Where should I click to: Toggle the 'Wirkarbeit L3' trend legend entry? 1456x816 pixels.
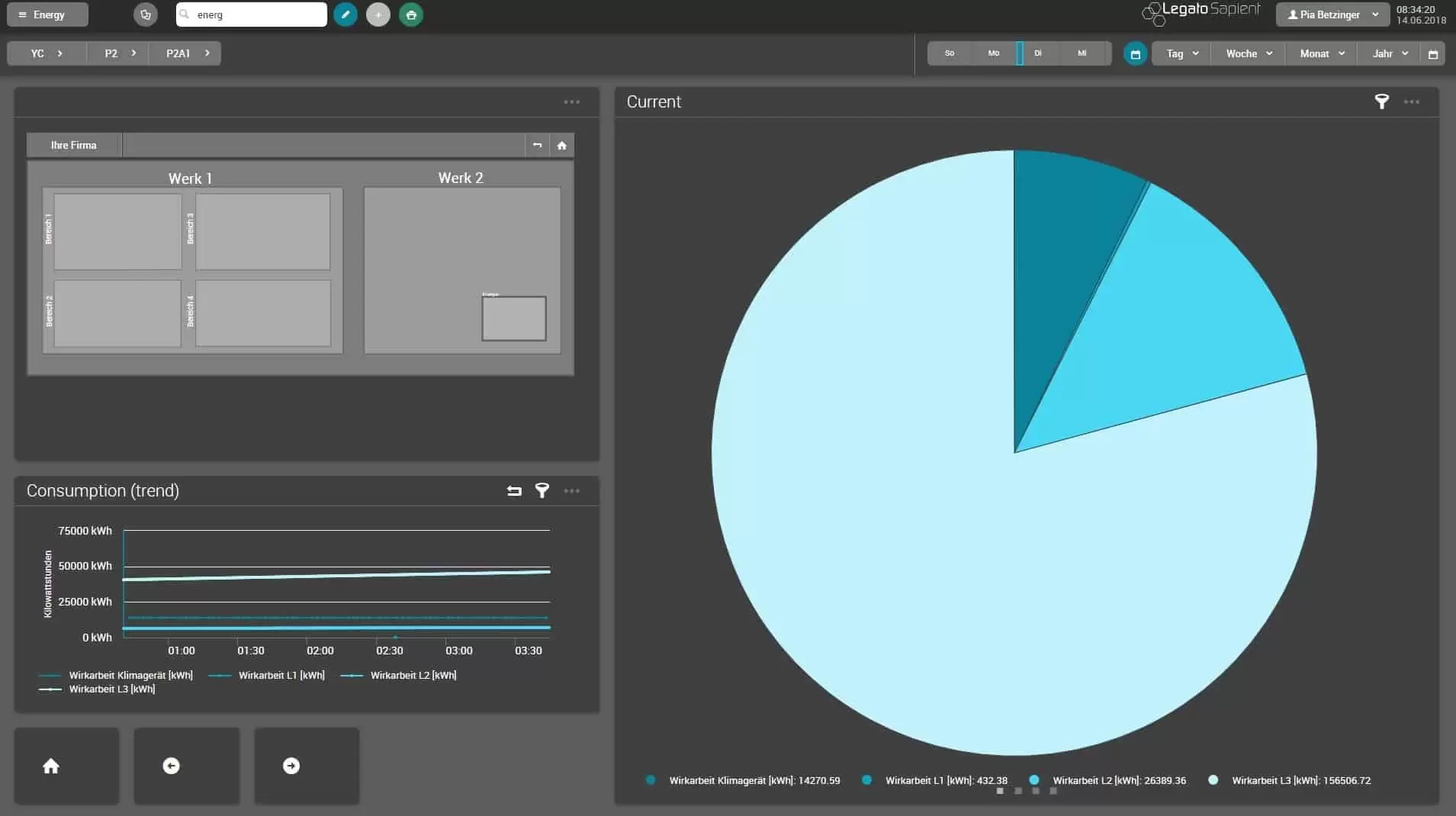pyautogui.click(x=97, y=689)
